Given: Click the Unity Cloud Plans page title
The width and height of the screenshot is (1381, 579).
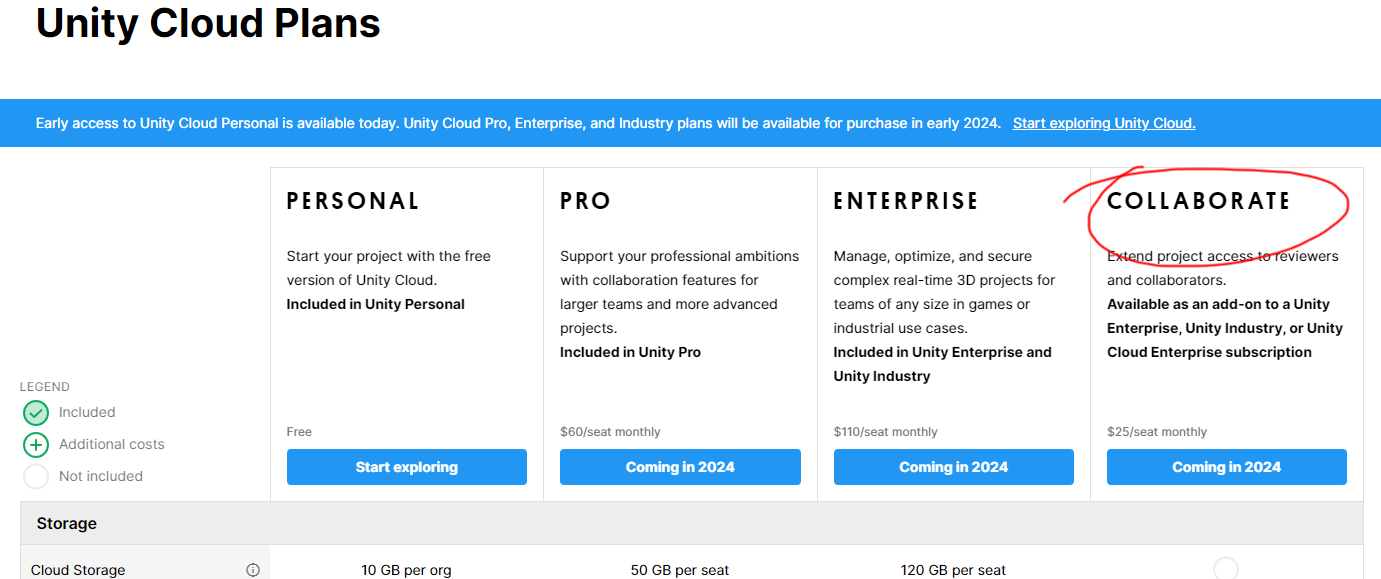Looking at the screenshot, I should coord(208,24).
